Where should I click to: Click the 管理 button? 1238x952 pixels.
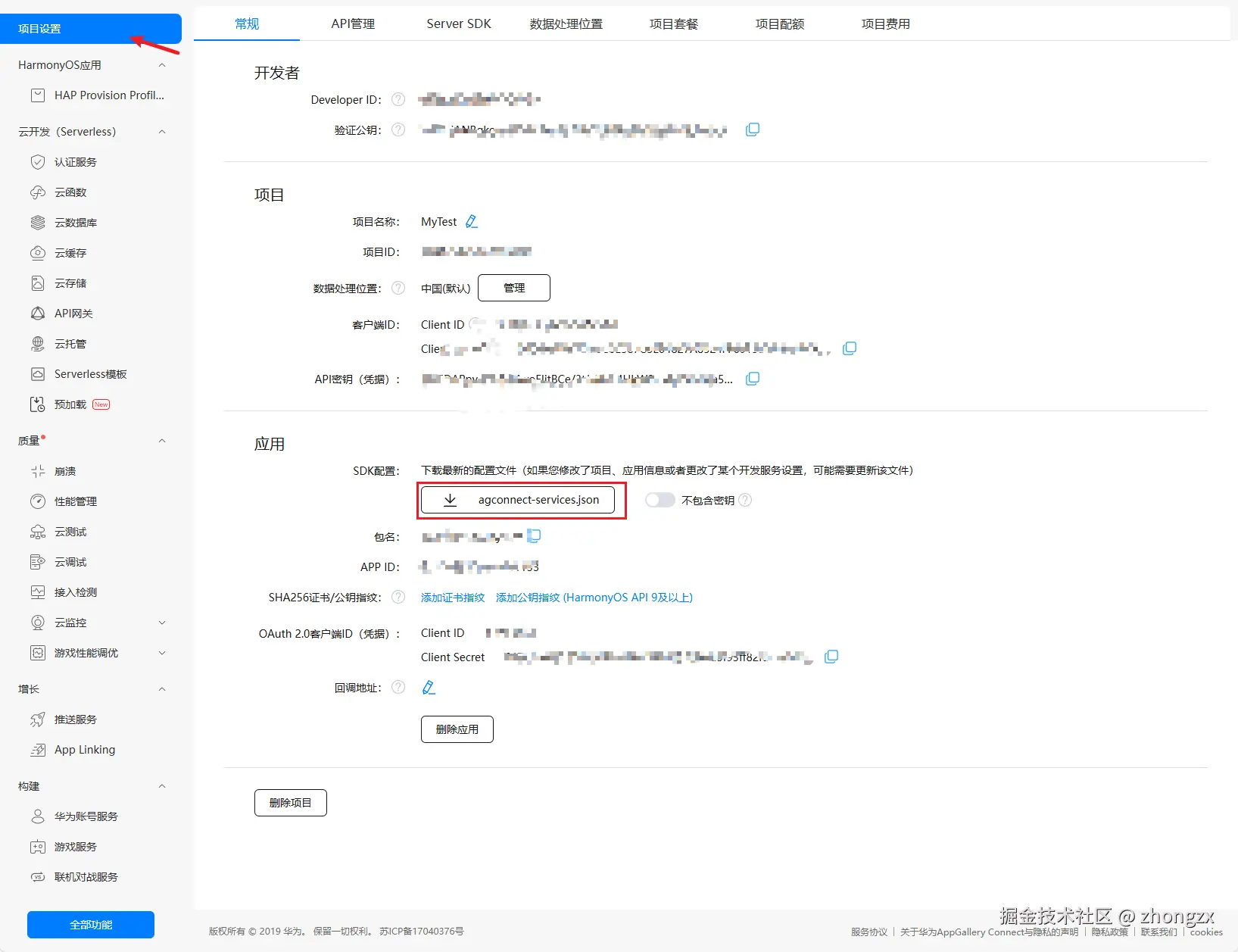pyautogui.click(x=514, y=288)
